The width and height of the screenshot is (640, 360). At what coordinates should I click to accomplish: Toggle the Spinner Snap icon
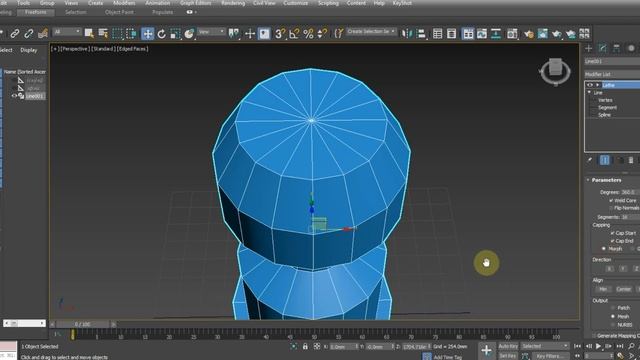[322, 33]
